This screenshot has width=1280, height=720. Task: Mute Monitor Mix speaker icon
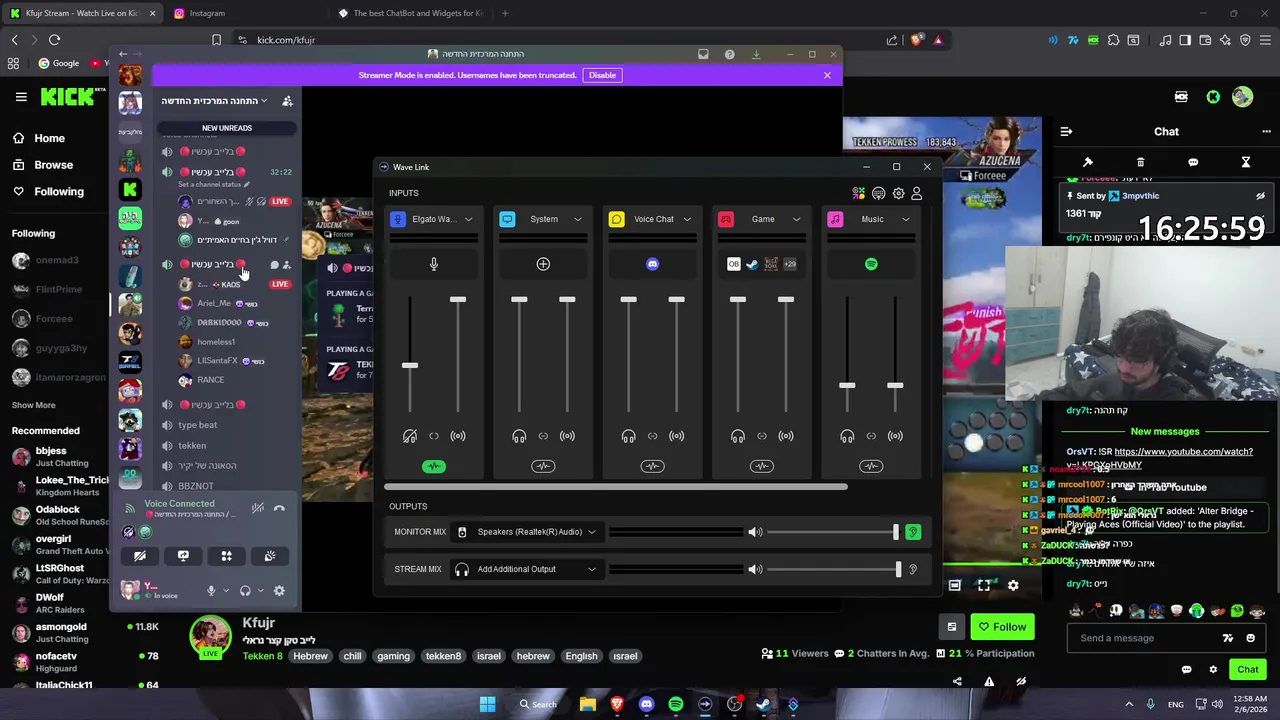click(755, 532)
